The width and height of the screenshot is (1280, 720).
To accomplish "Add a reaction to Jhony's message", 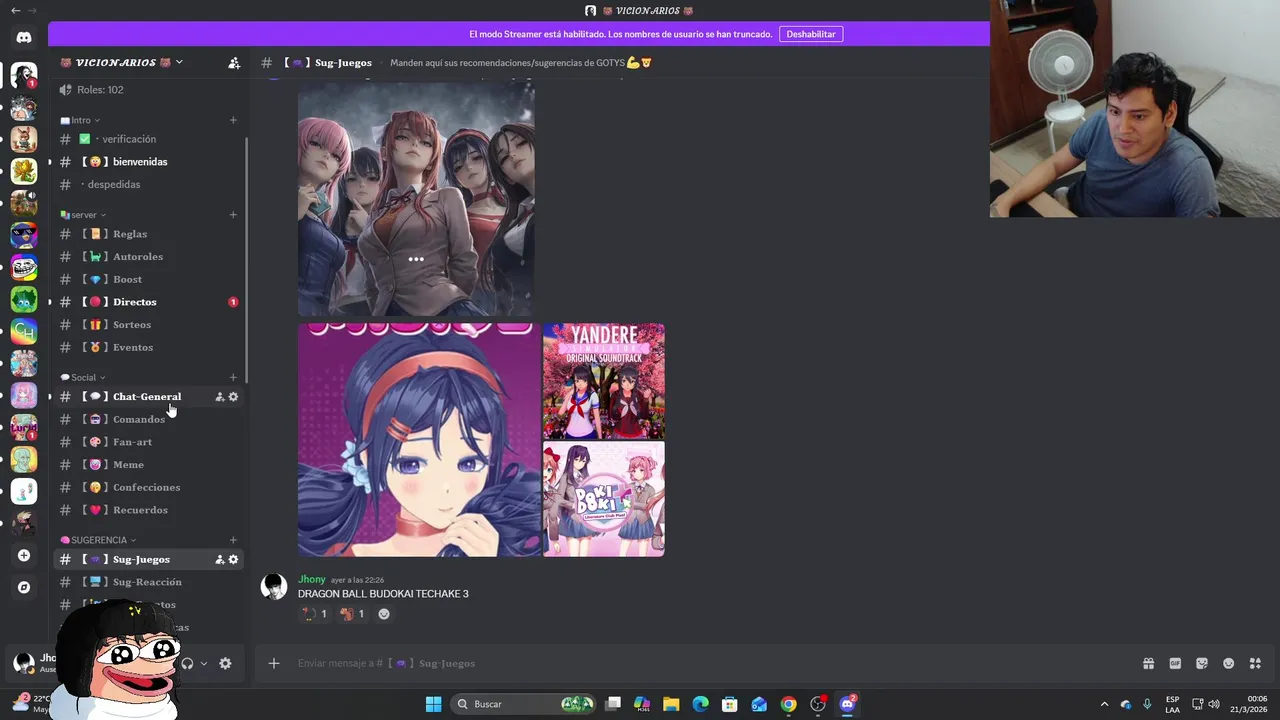I will point(384,614).
